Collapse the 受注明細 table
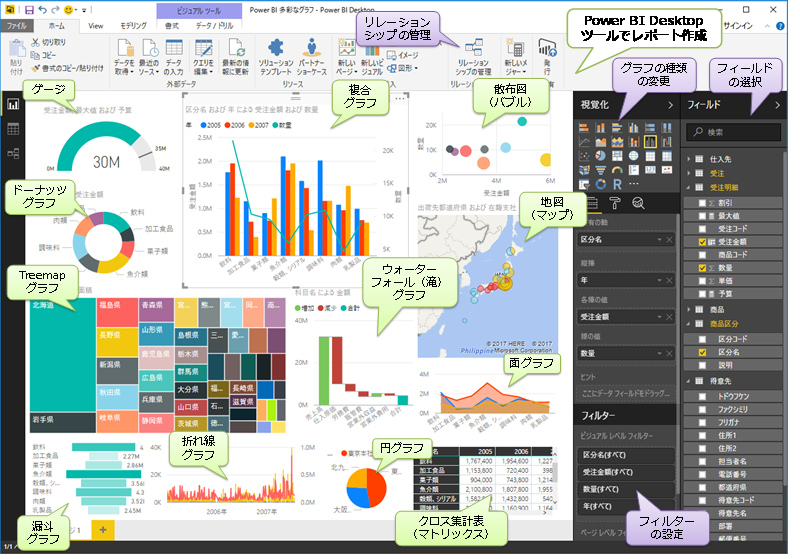800x559 pixels. coord(689,188)
